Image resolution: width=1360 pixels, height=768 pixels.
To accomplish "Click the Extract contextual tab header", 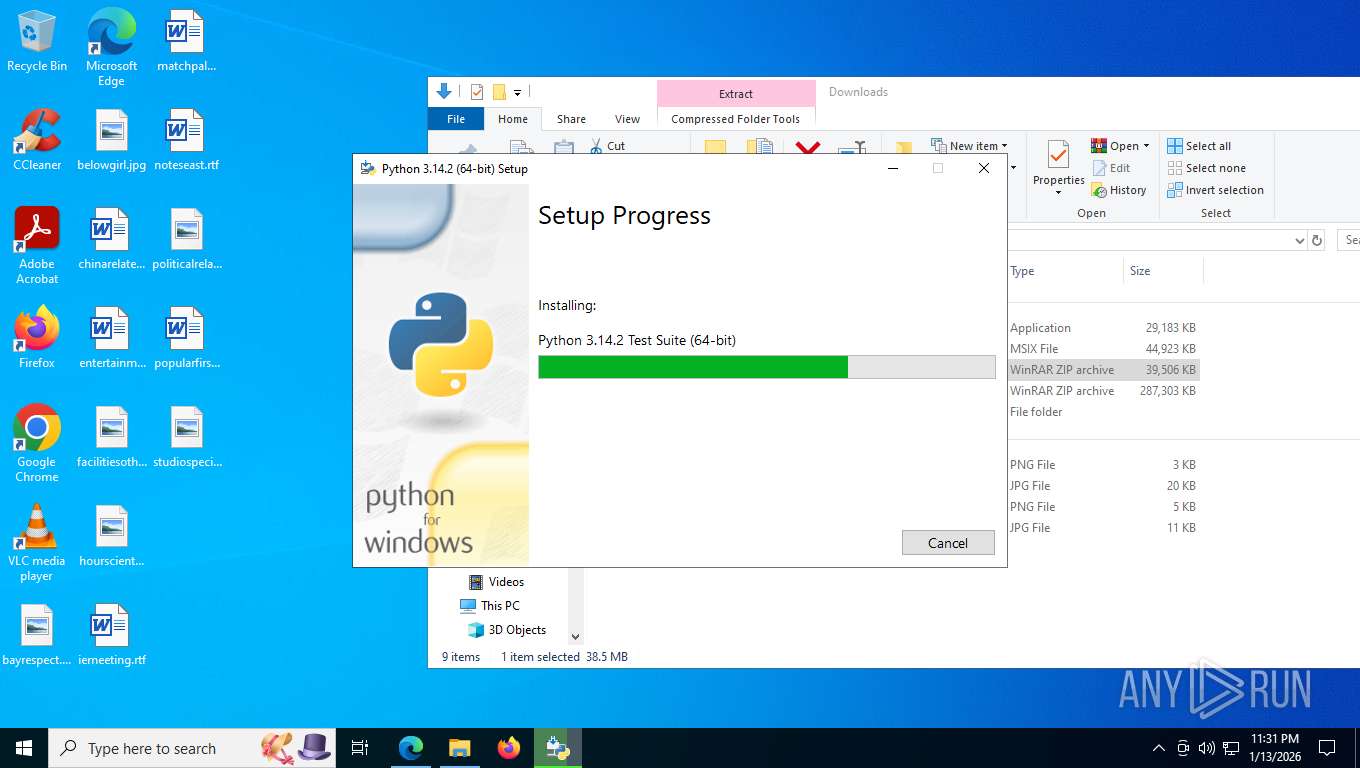I will click(736, 93).
